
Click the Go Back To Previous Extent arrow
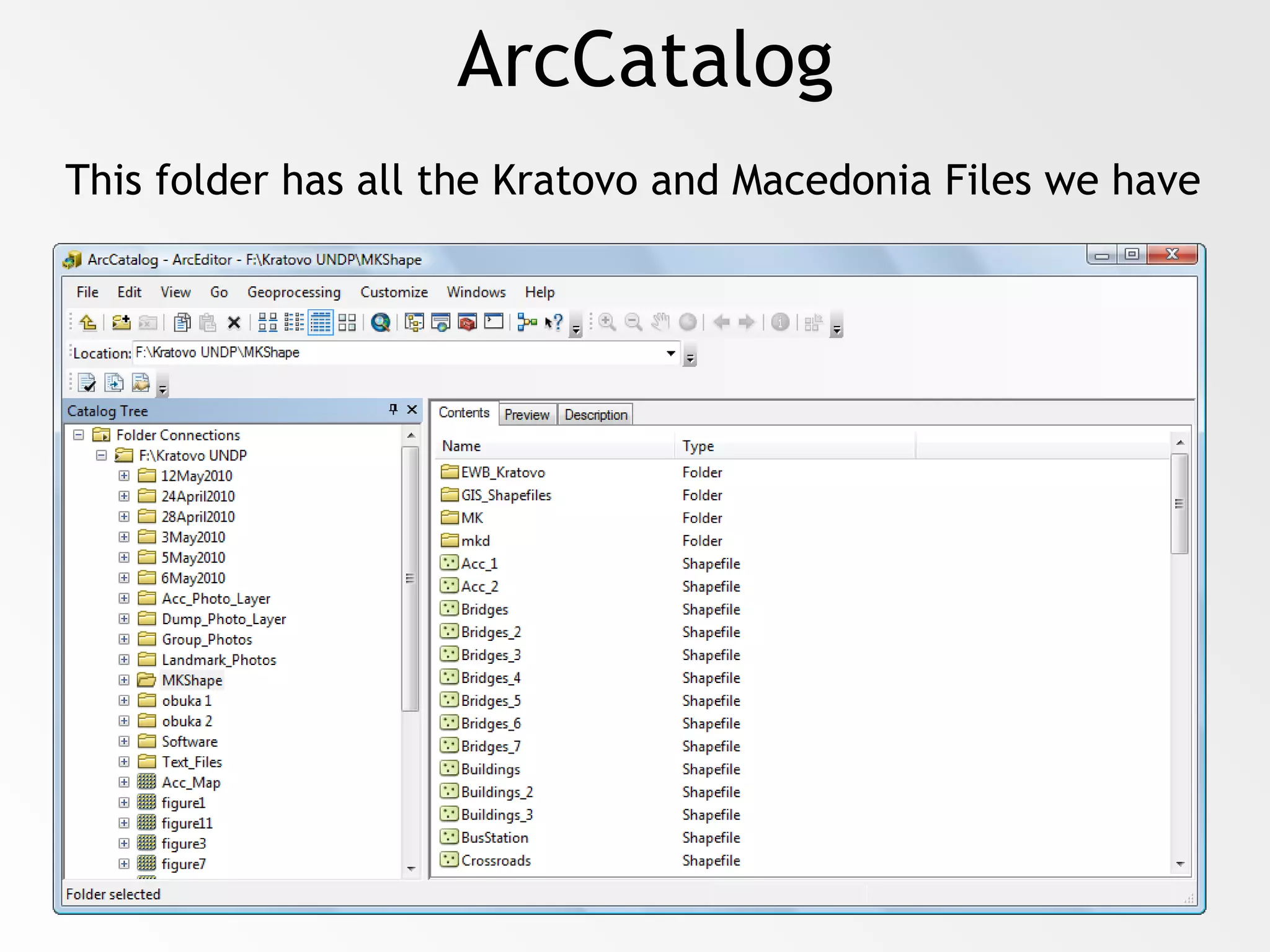(x=721, y=322)
